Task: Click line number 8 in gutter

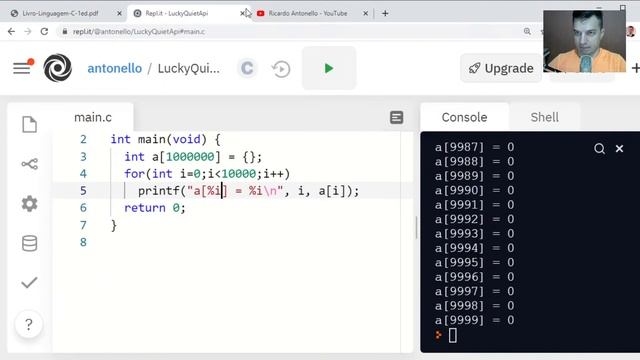Action: click(x=83, y=242)
